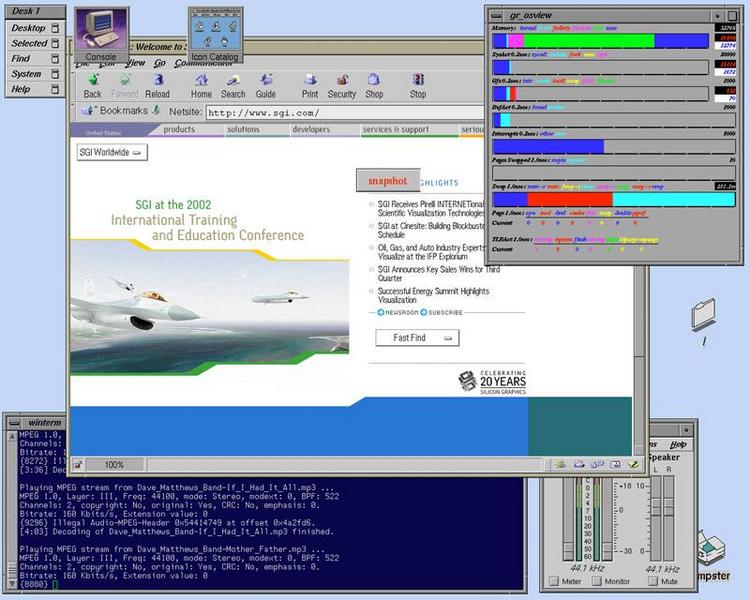Open the Find menu in toolchest
This screenshot has width=750, height=600.
point(21,58)
